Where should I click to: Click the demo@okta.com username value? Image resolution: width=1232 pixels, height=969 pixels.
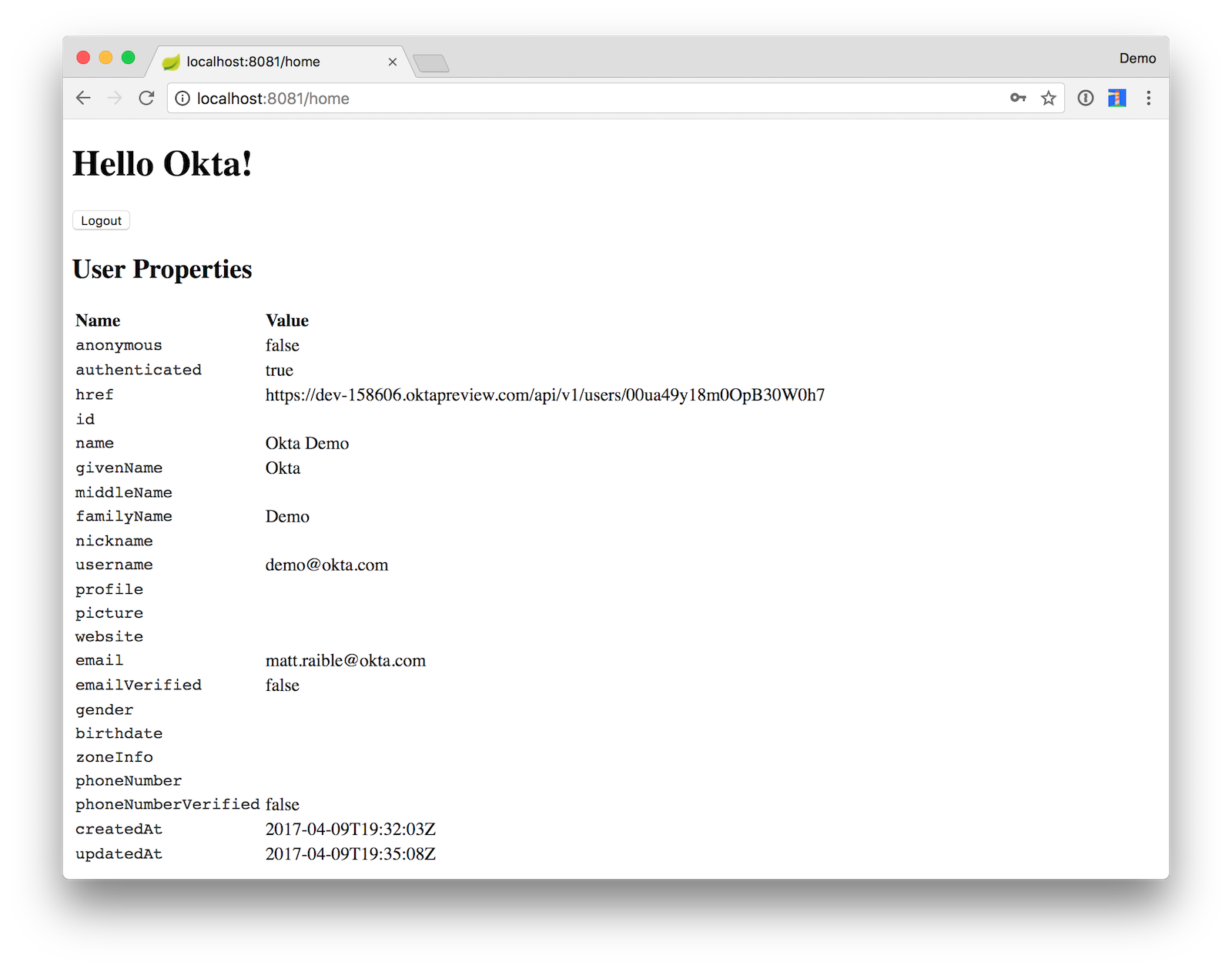coord(326,565)
